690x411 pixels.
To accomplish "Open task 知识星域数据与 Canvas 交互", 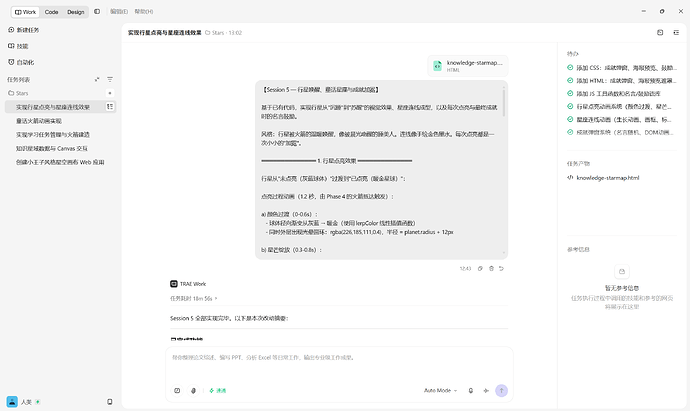I will pos(51,148).
